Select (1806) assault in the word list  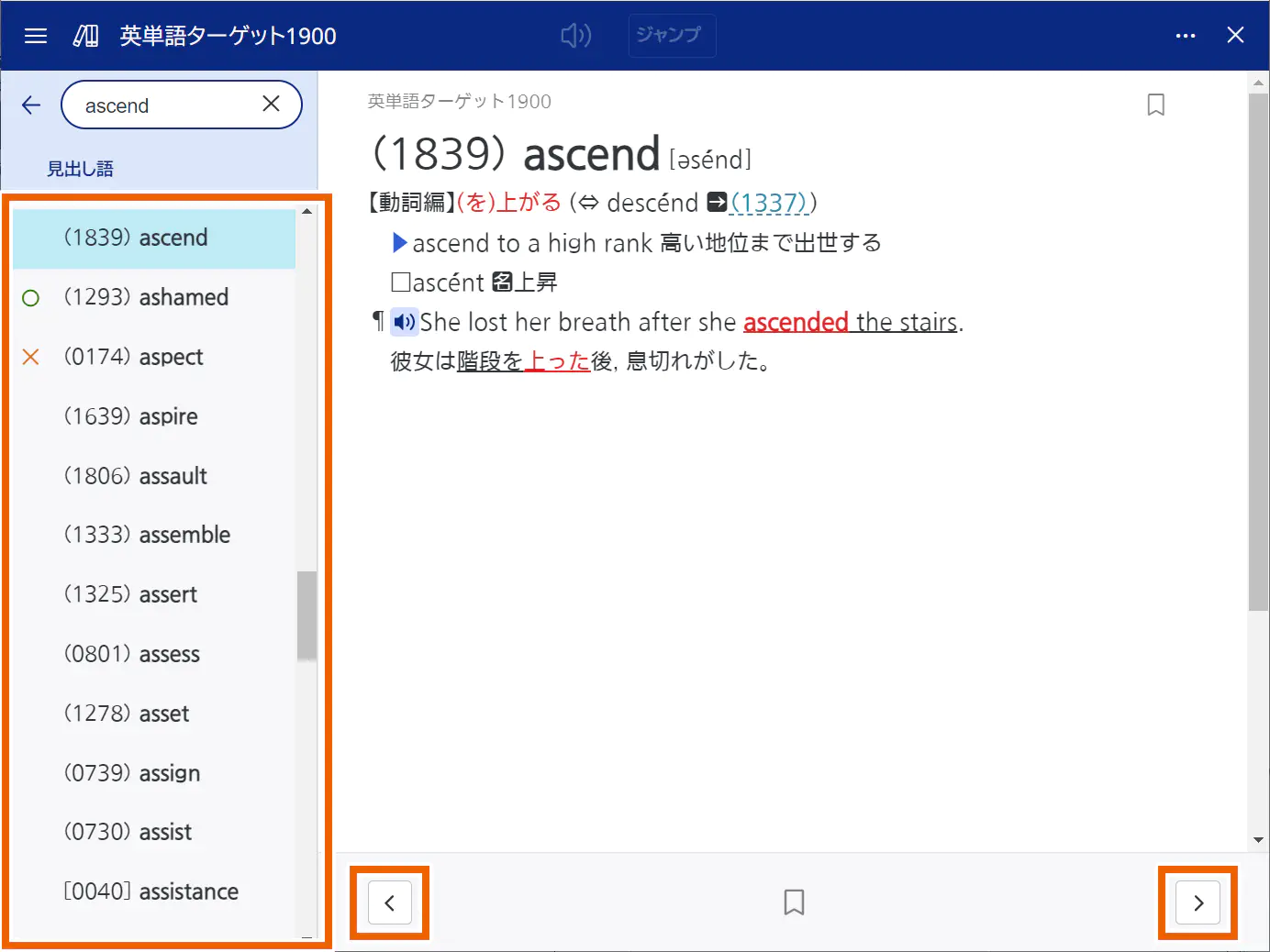coord(154,476)
